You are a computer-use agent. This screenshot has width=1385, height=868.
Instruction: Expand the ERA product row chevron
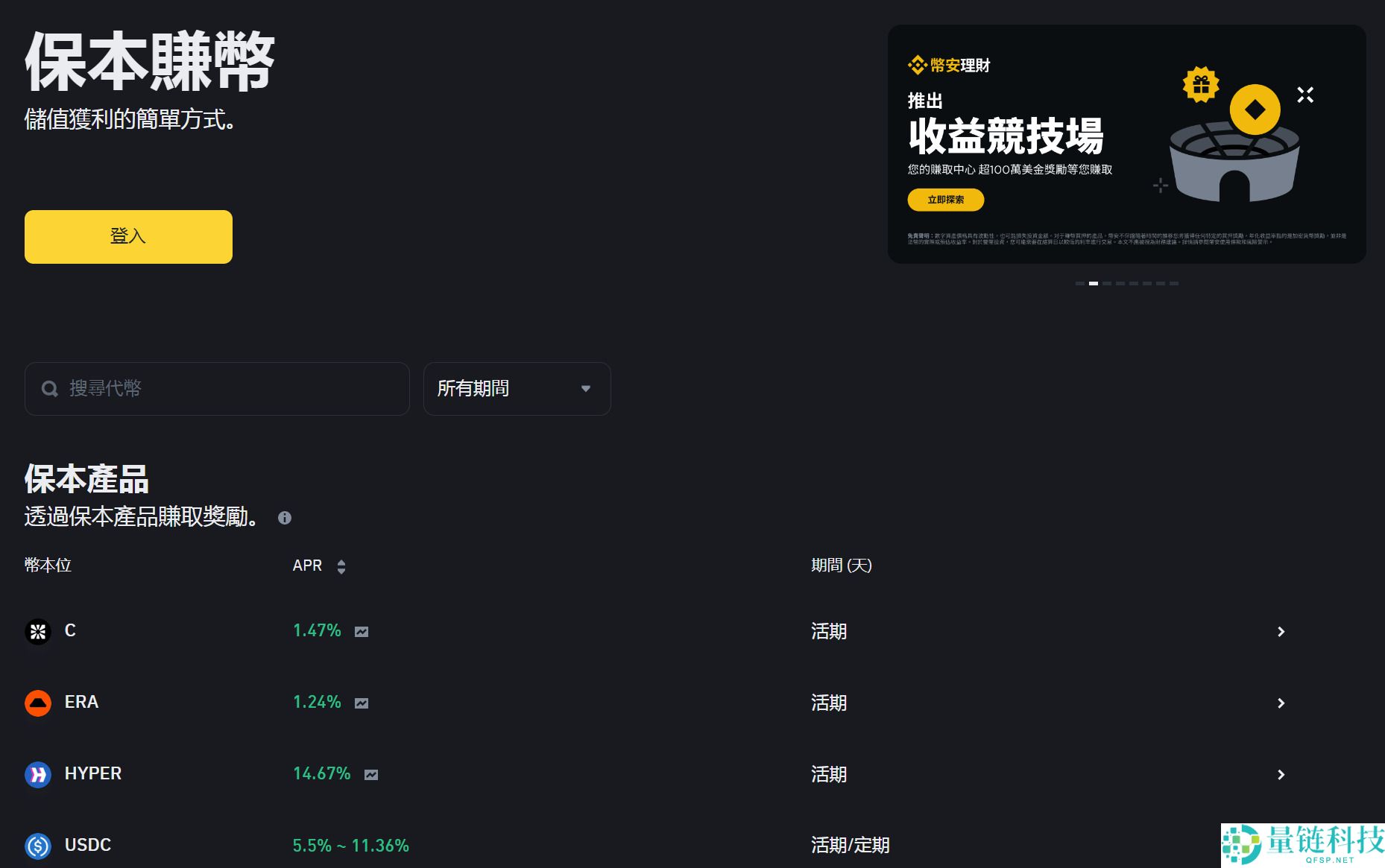point(1281,703)
